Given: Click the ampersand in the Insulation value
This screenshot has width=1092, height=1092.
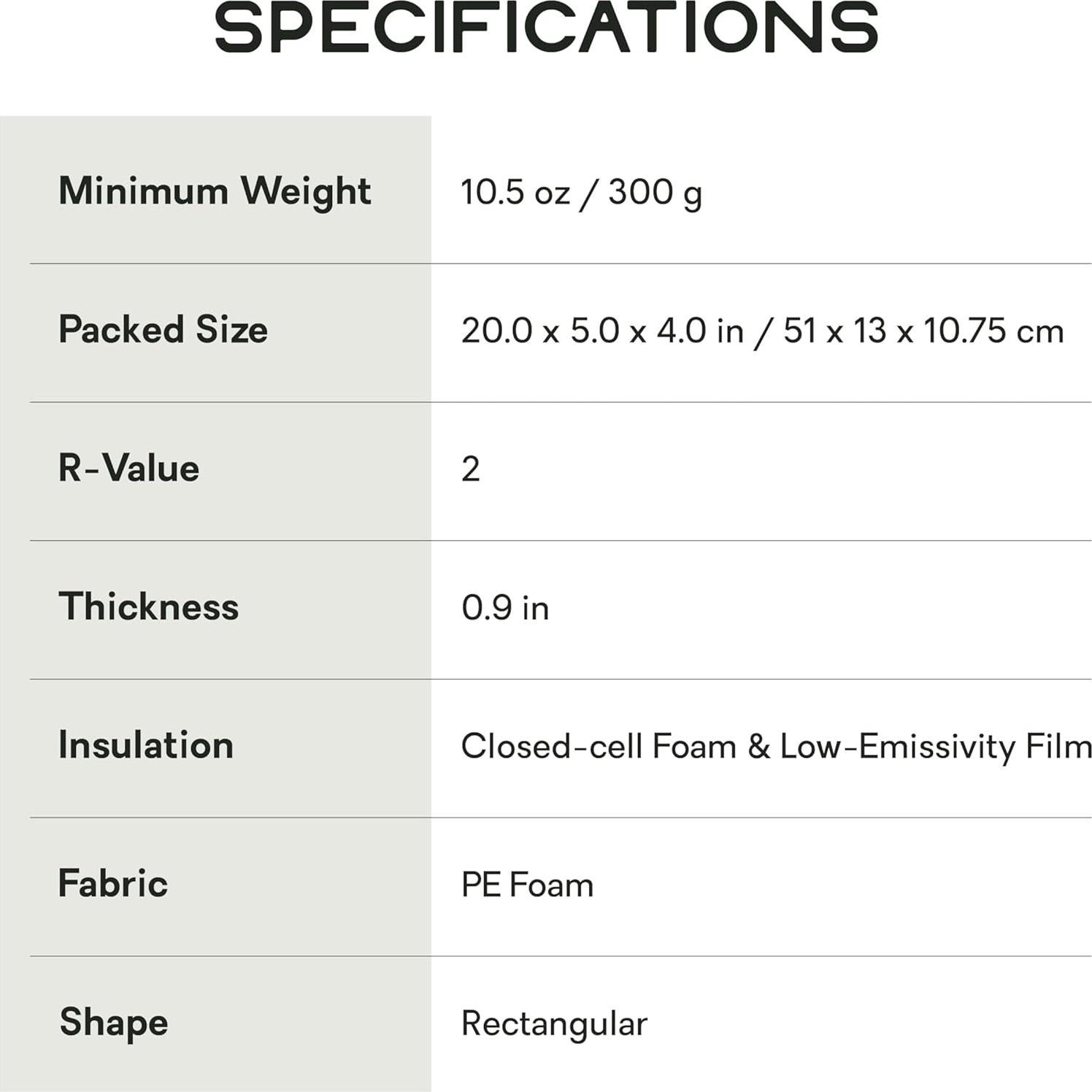Looking at the screenshot, I should point(758,747).
